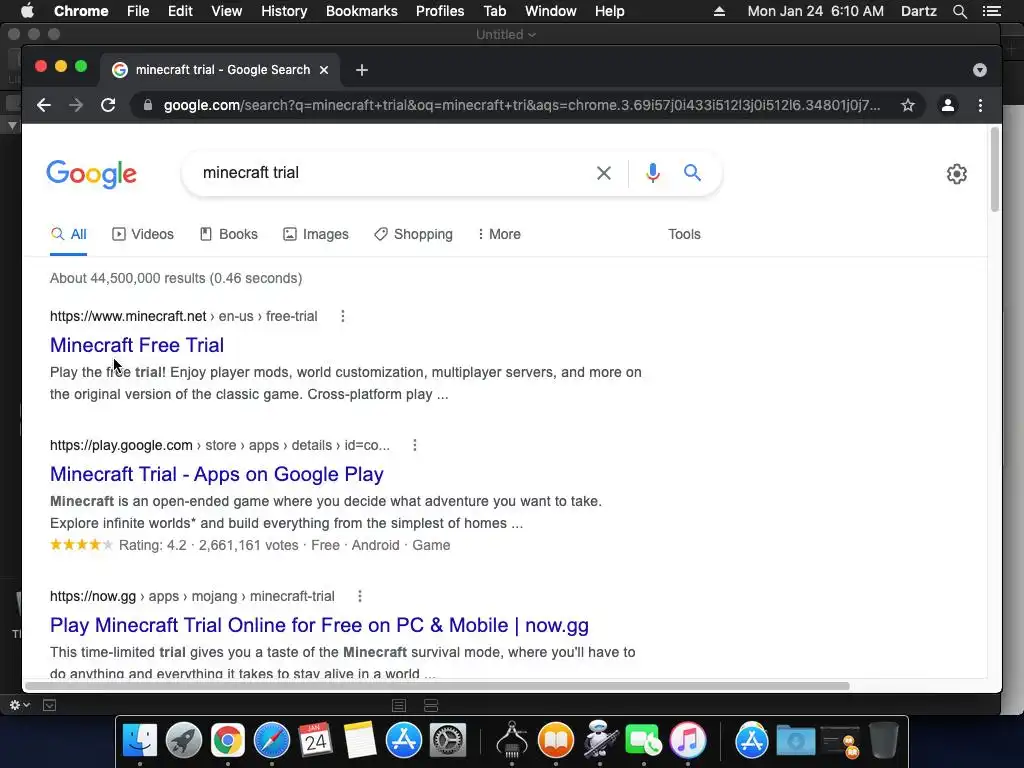This screenshot has width=1024, height=768.
Task: Open options for the now.gg result
Action: point(360,596)
